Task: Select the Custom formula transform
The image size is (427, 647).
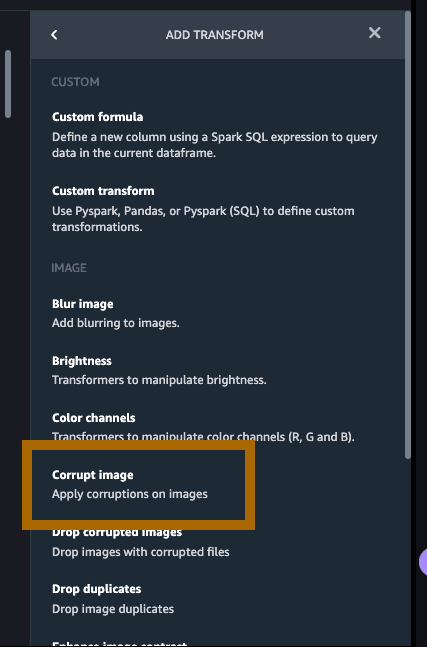Action: tap(215, 135)
